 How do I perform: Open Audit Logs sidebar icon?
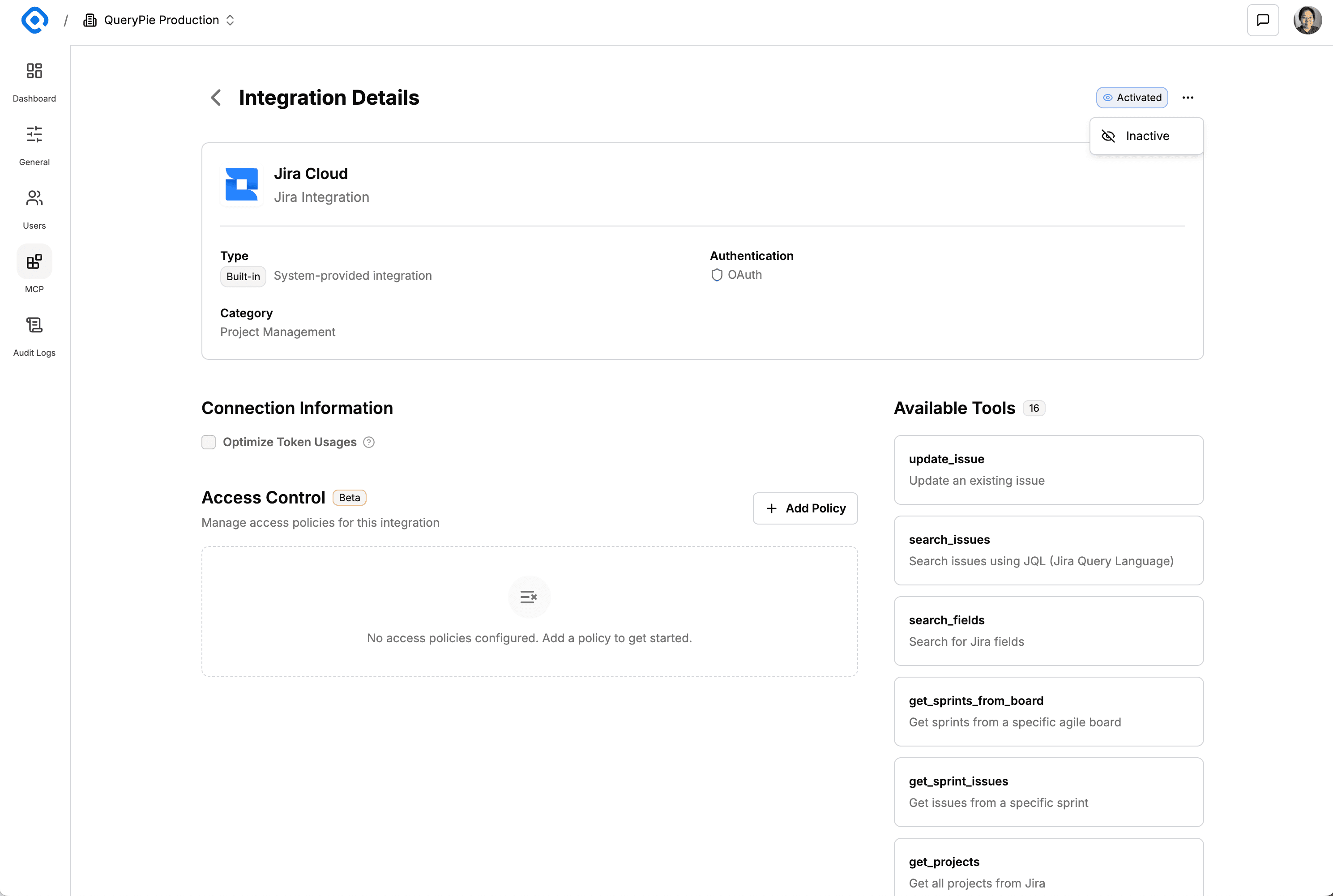point(34,325)
